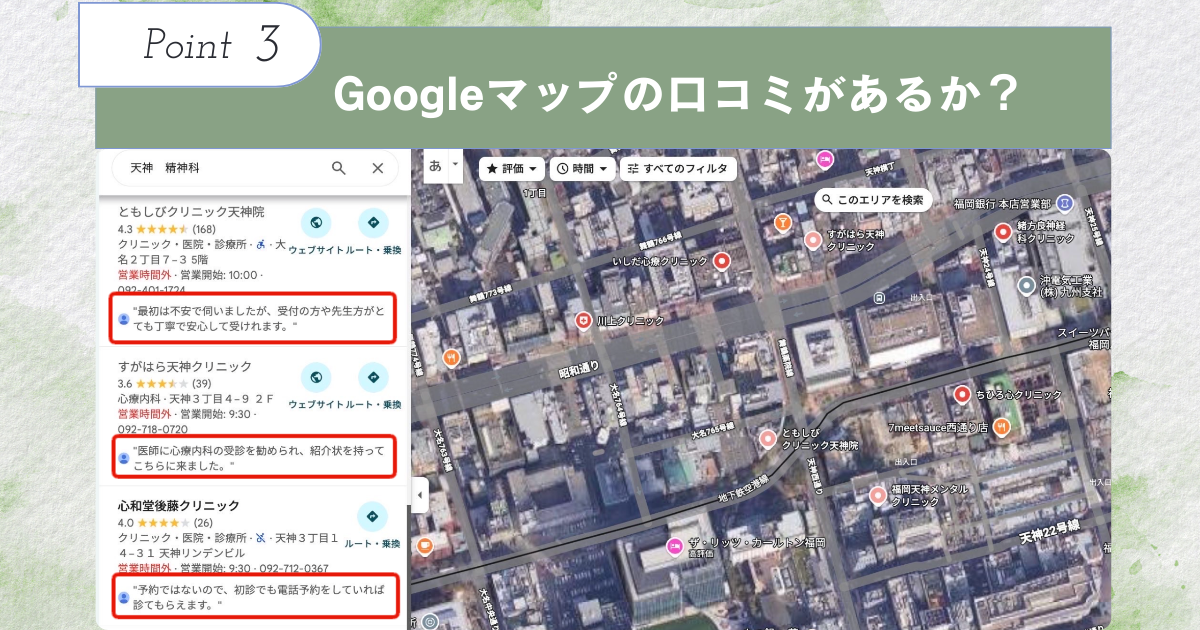1200x630 pixels.
Task: Click the このエリアを検索 button
Action: click(873, 200)
